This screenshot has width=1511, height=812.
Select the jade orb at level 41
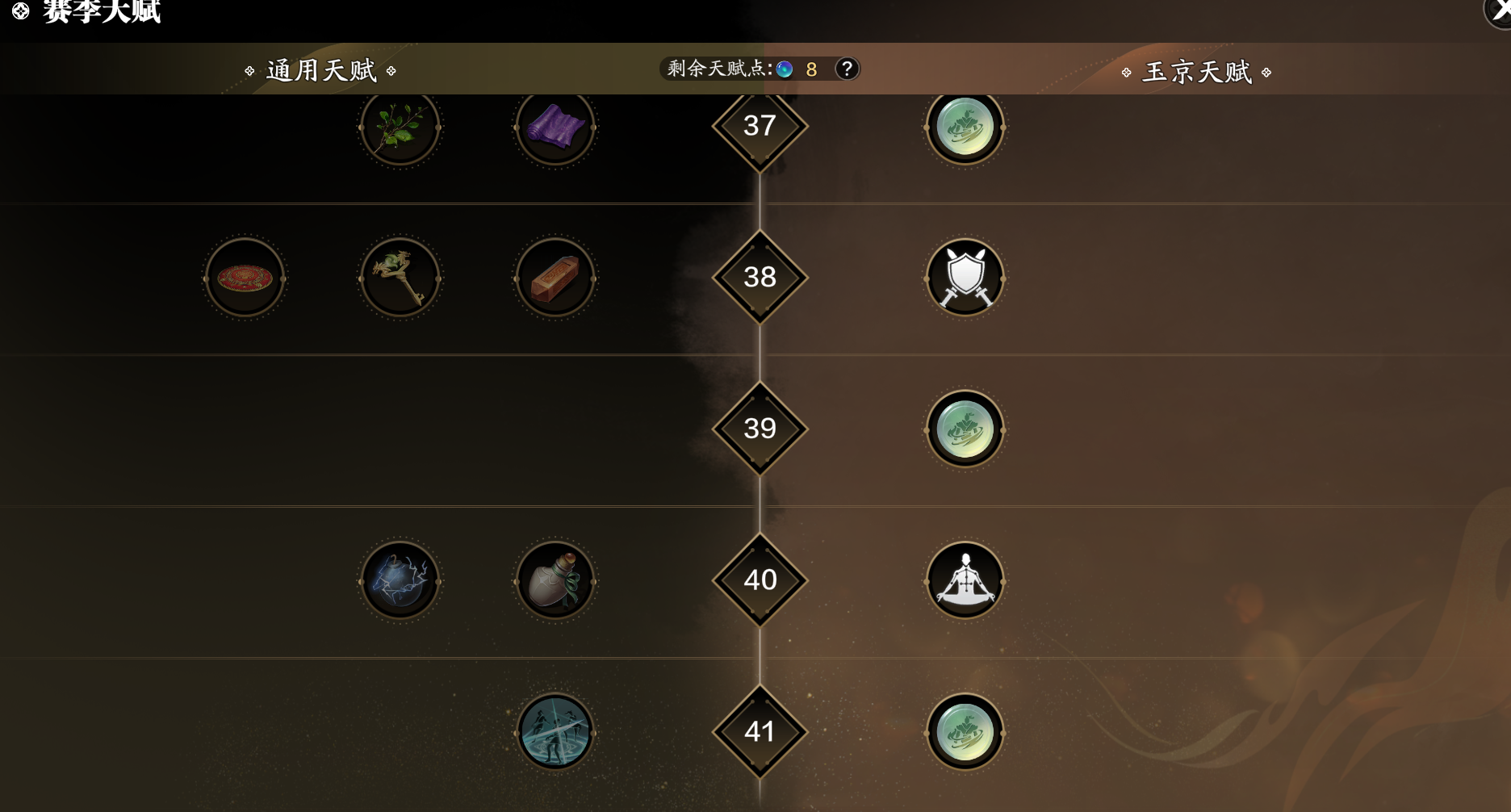tap(965, 732)
